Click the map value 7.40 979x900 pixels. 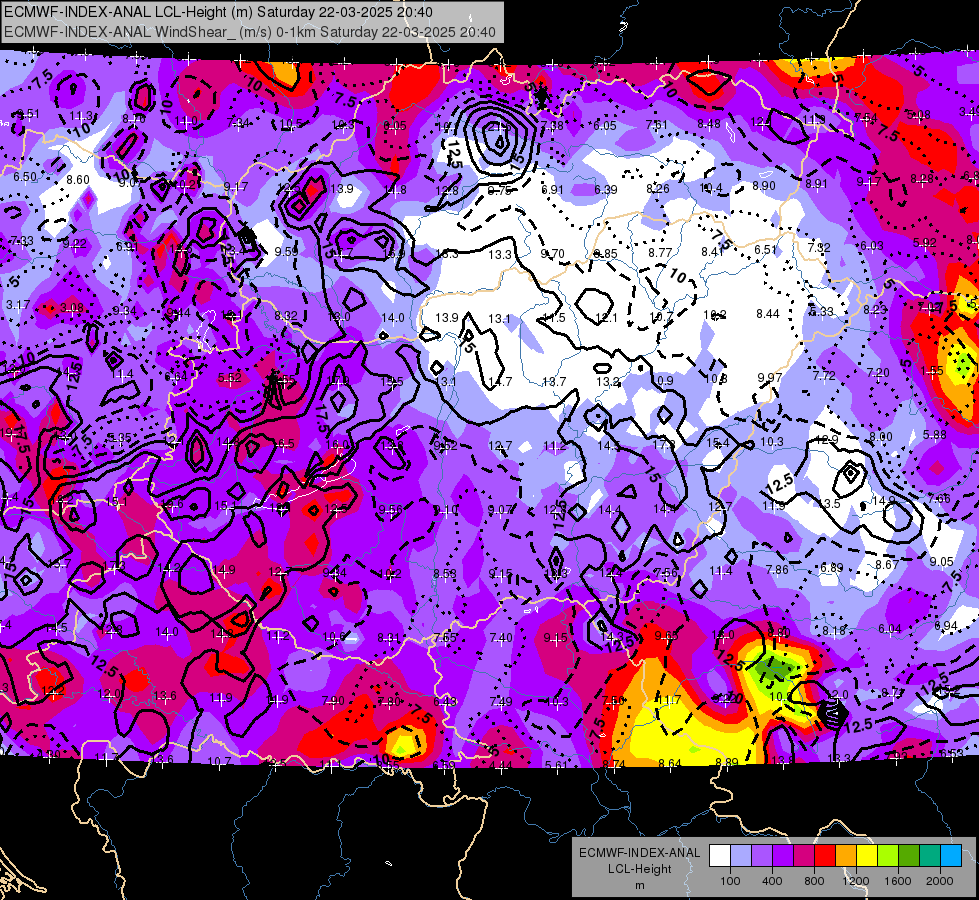(501, 638)
